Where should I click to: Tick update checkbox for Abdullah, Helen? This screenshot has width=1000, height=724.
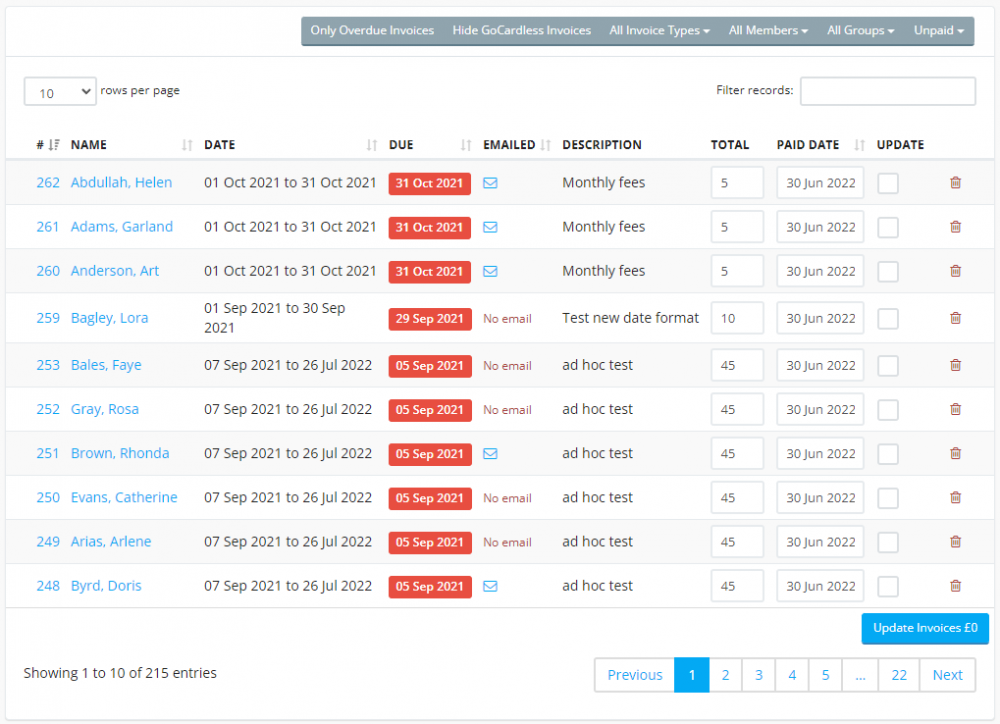(888, 183)
